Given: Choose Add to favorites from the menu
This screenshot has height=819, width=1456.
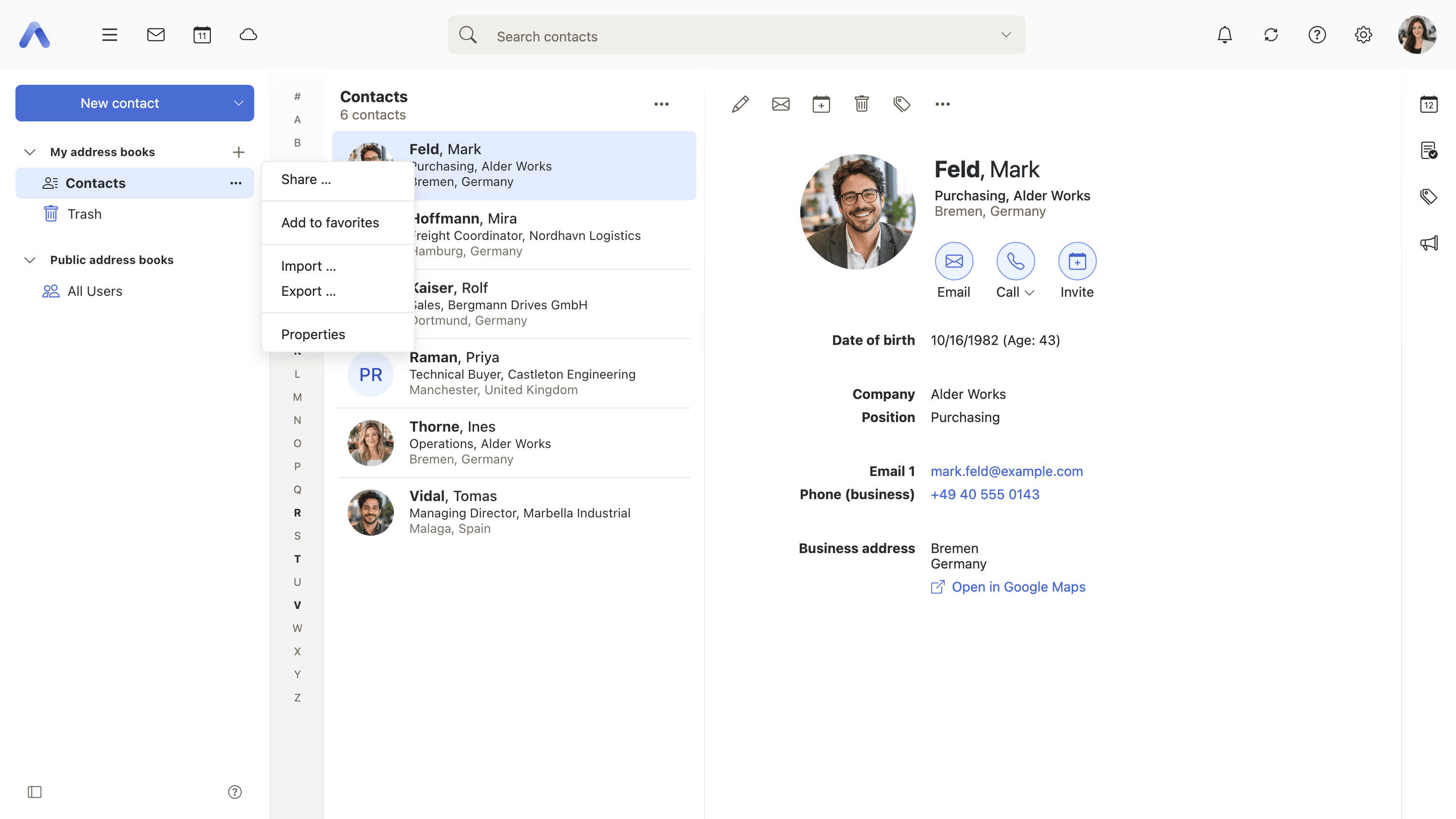Looking at the screenshot, I should [x=338, y=223].
